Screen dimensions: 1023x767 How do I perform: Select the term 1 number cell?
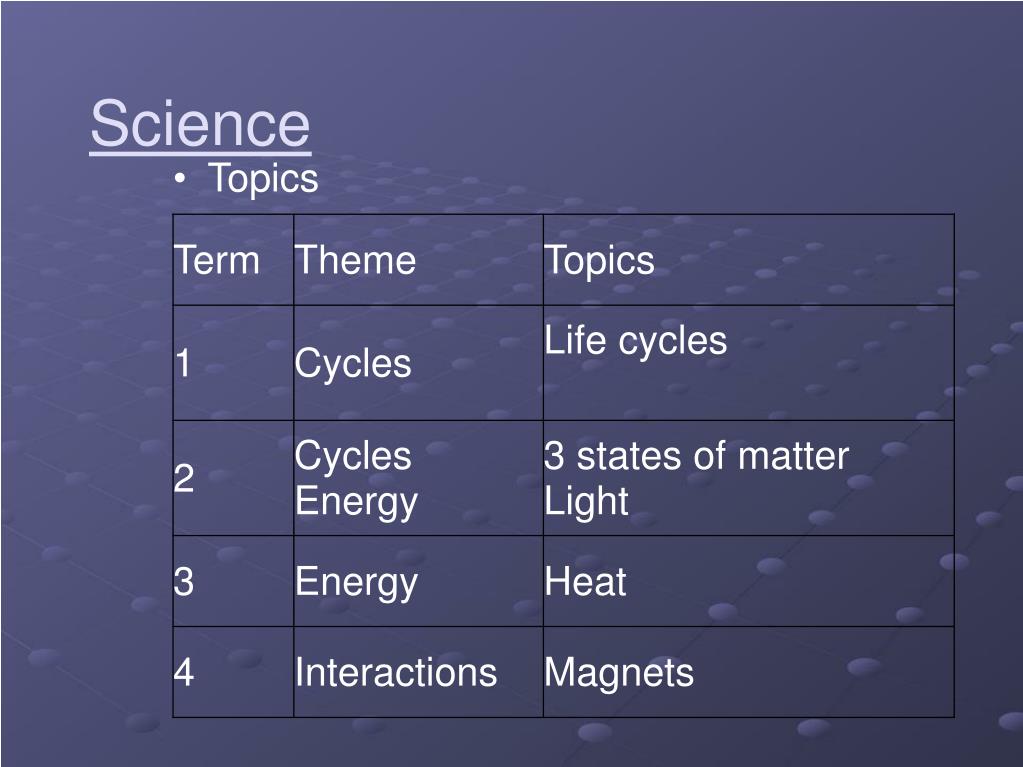click(x=234, y=363)
